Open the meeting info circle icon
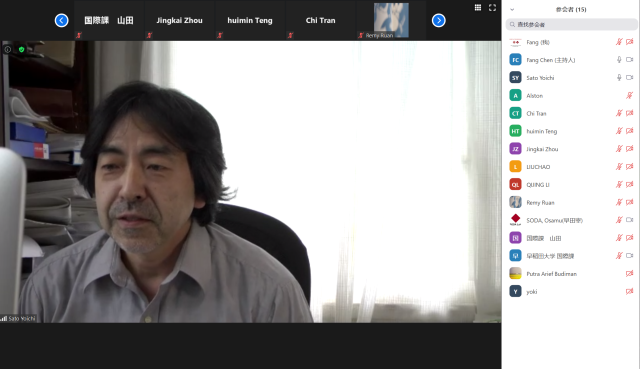This screenshot has height=369, width=640. (8, 49)
